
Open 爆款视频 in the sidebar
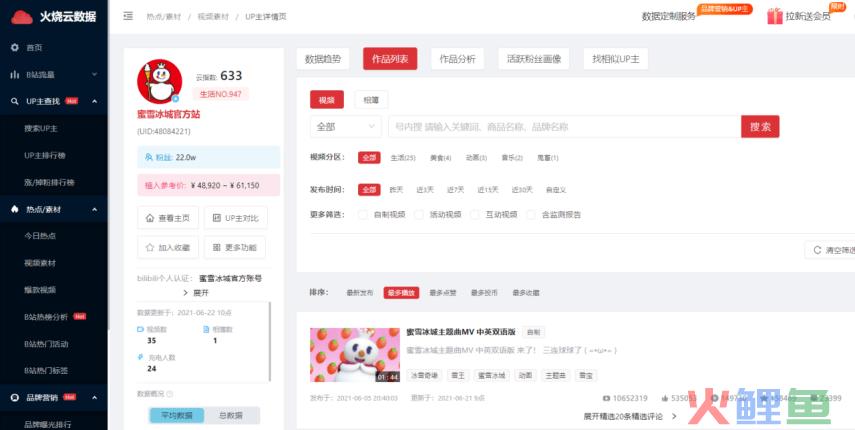click(40, 290)
